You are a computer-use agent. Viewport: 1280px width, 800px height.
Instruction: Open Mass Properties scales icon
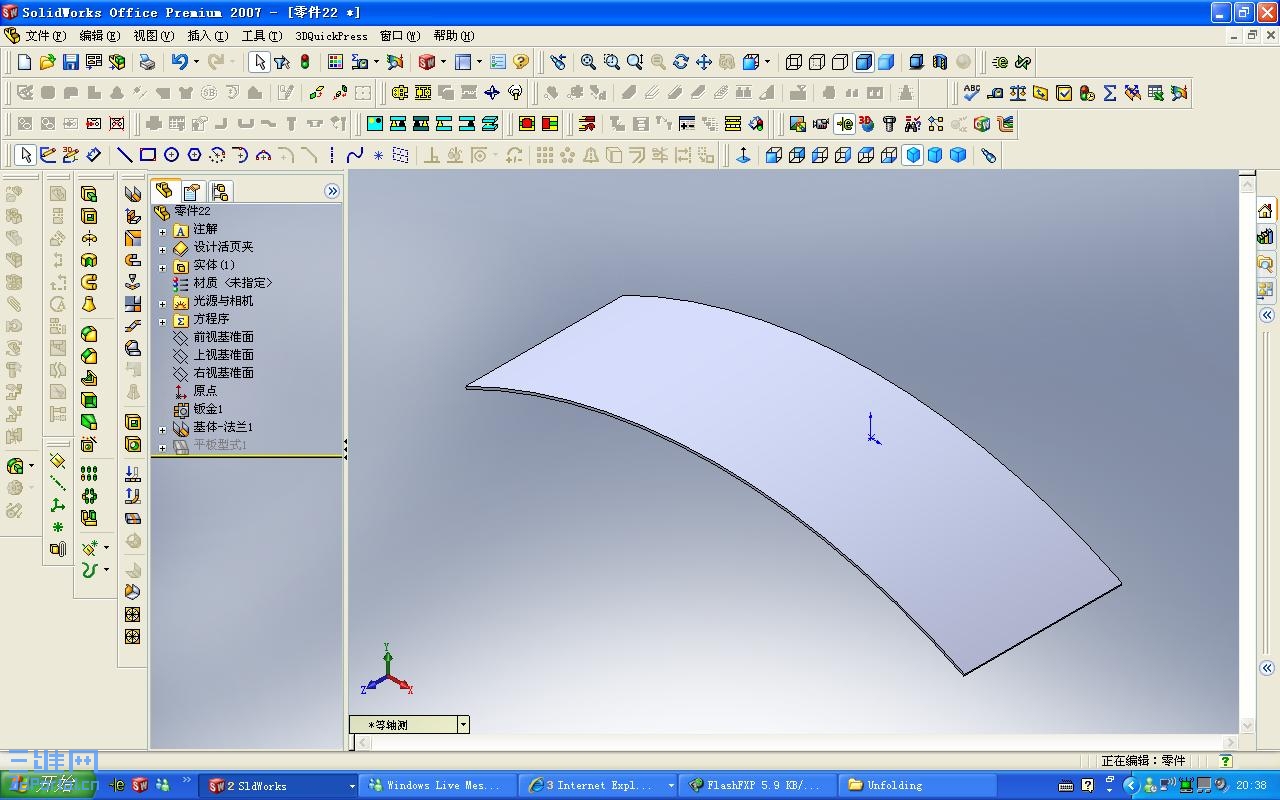pos(1018,93)
